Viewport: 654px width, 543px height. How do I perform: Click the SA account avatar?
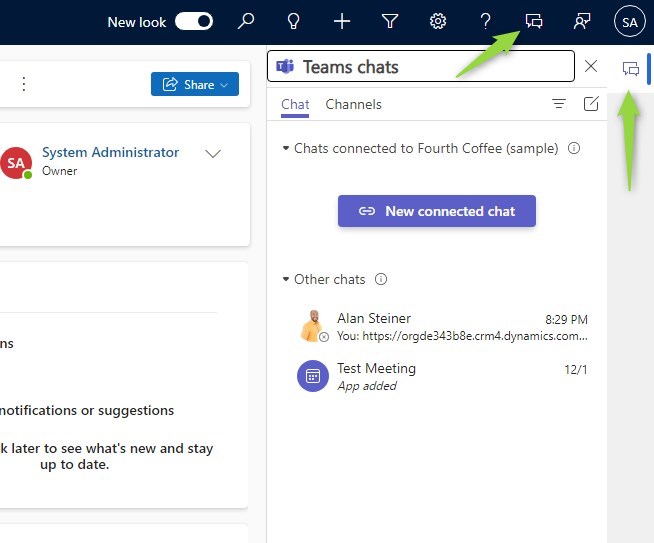[629, 21]
